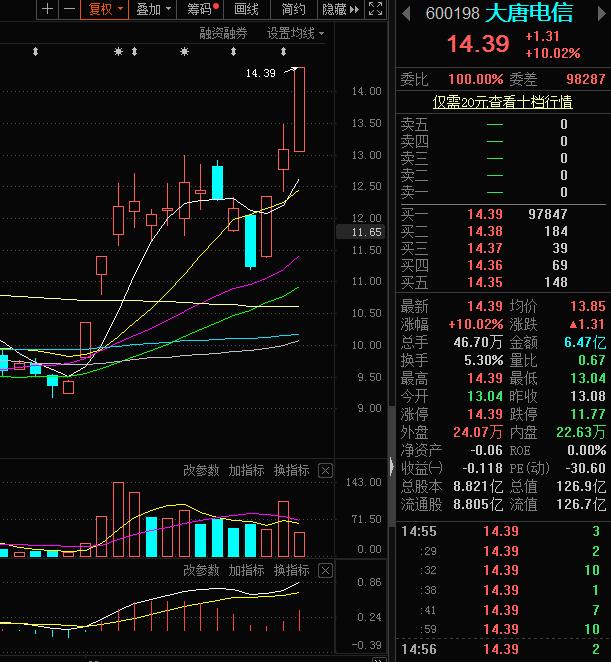Click the 卖一 ask row

click(x=503, y=193)
